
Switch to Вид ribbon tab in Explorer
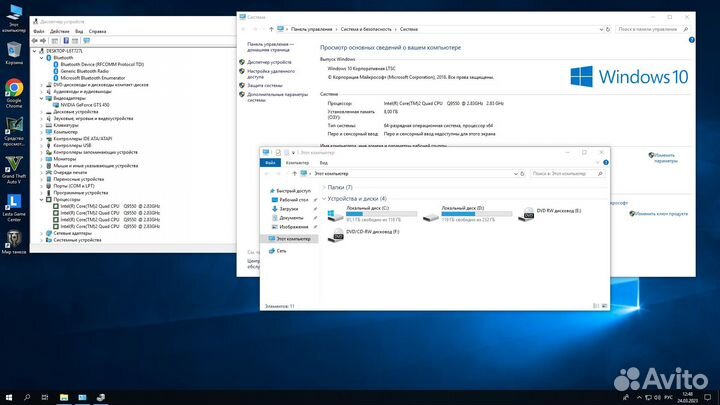[324, 163]
